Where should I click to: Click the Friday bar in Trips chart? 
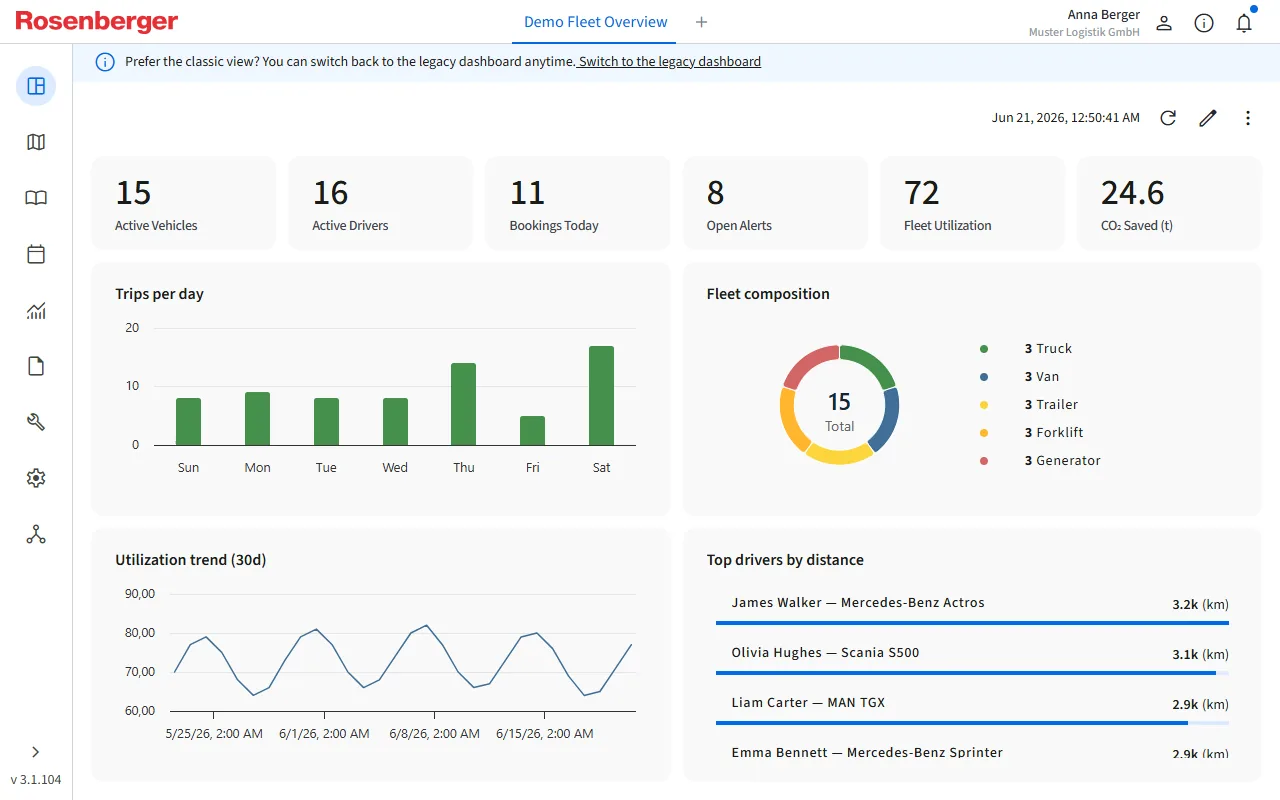(532, 431)
